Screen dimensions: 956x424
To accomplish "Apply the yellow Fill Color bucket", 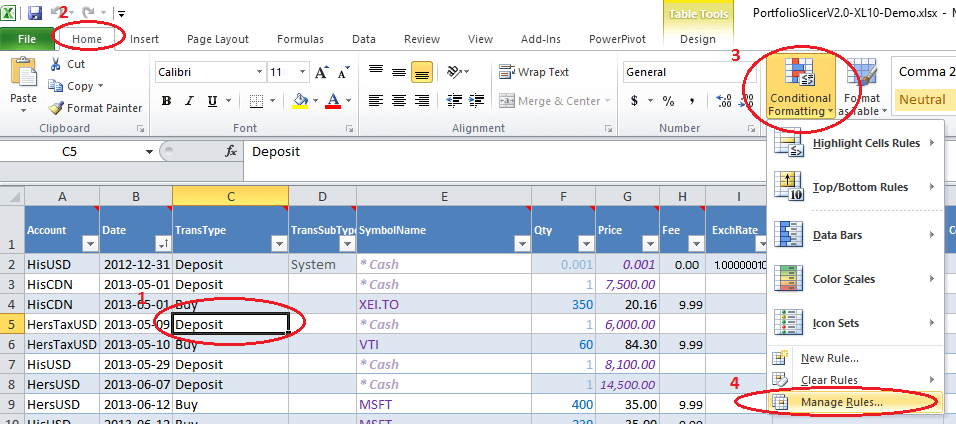I will (300, 101).
